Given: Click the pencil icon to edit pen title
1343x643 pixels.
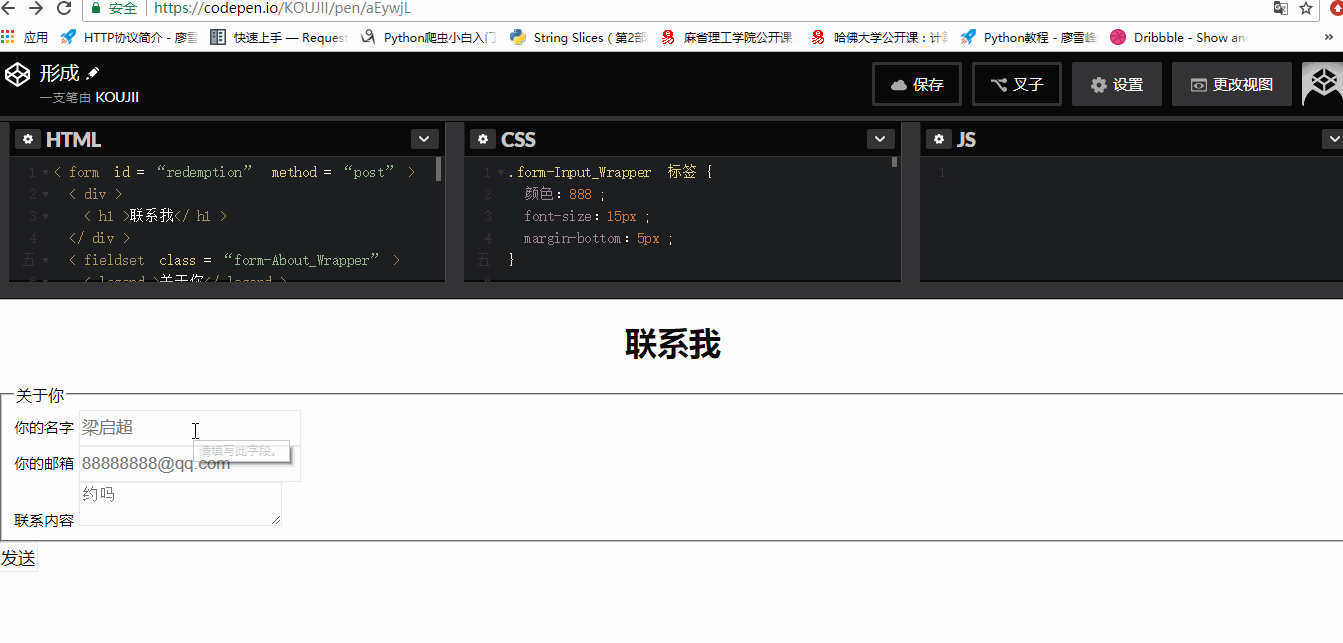Looking at the screenshot, I should tap(93, 74).
